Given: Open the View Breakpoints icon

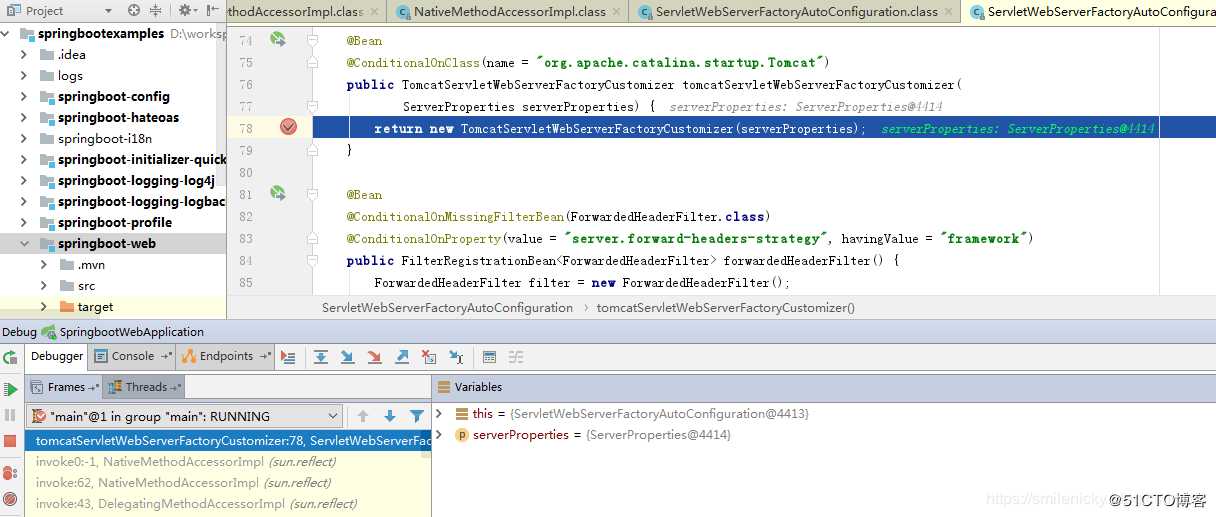Looking at the screenshot, I should [x=10, y=473].
